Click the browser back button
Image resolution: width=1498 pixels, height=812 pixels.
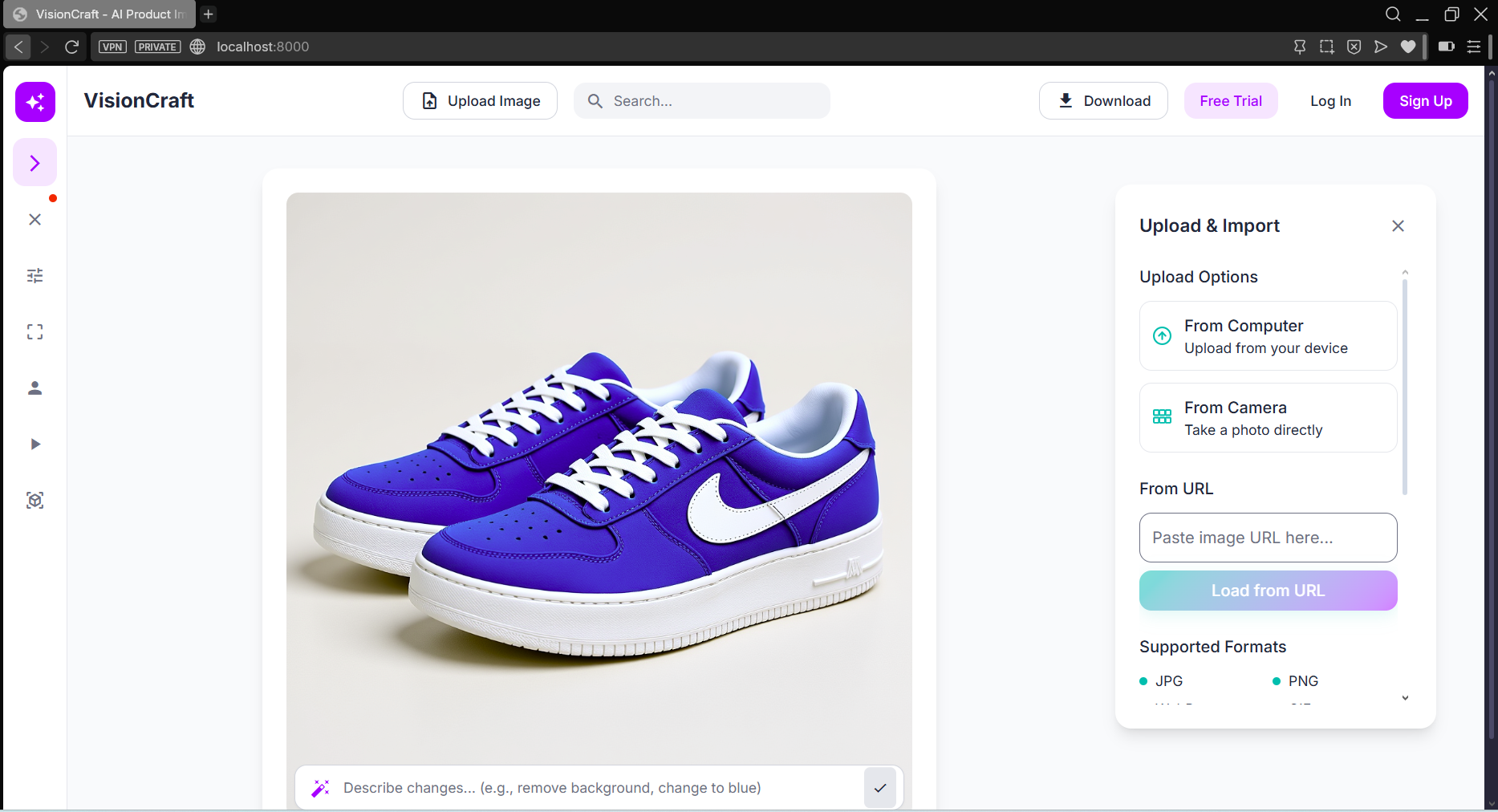coord(18,47)
